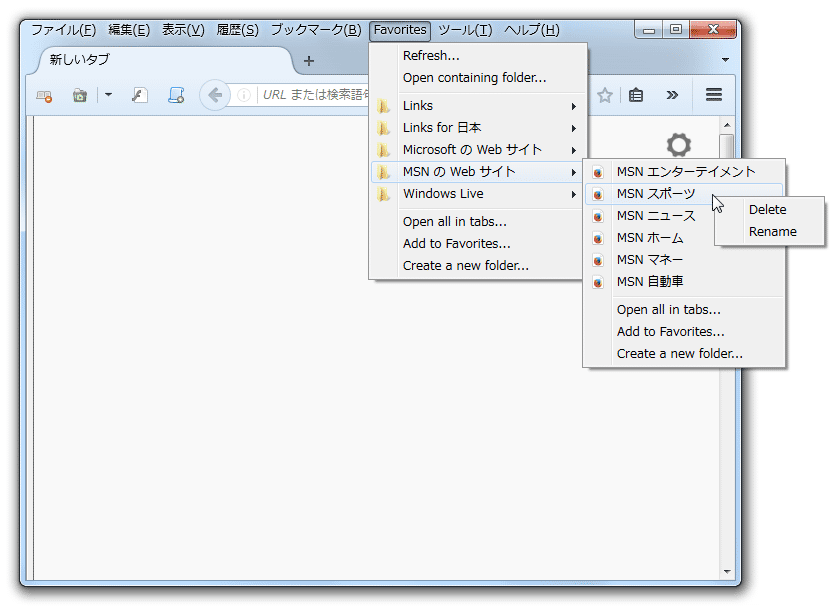
Task: Open the ブックマーク(B) menu
Action: (x=316, y=30)
